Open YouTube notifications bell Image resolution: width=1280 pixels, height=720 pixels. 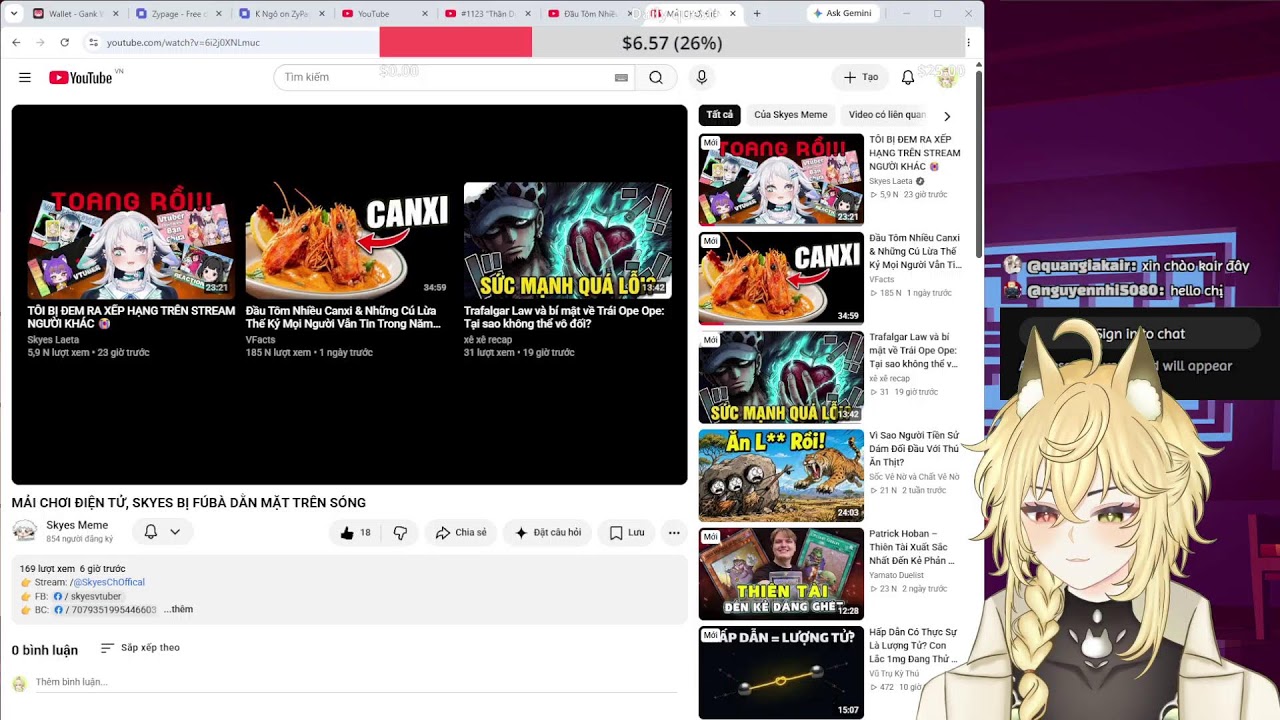point(908,77)
